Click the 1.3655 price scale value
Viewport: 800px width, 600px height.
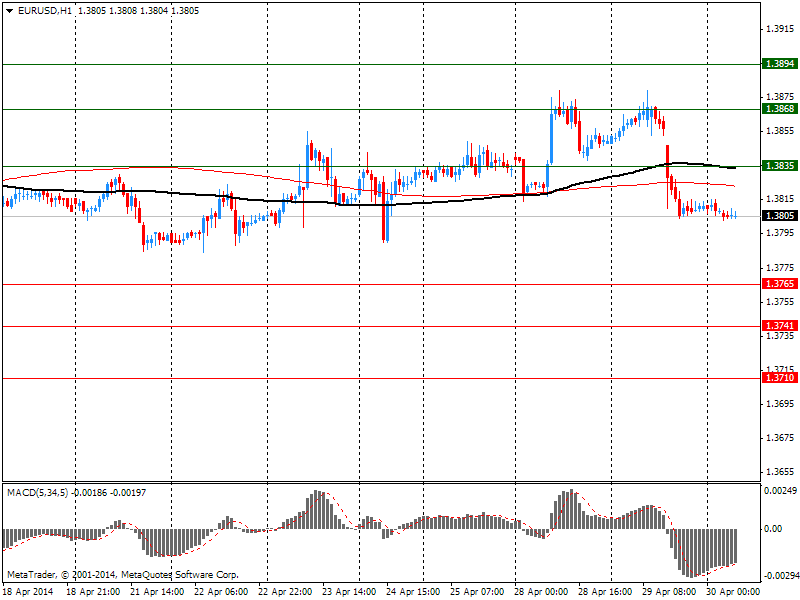click(781, 472)
